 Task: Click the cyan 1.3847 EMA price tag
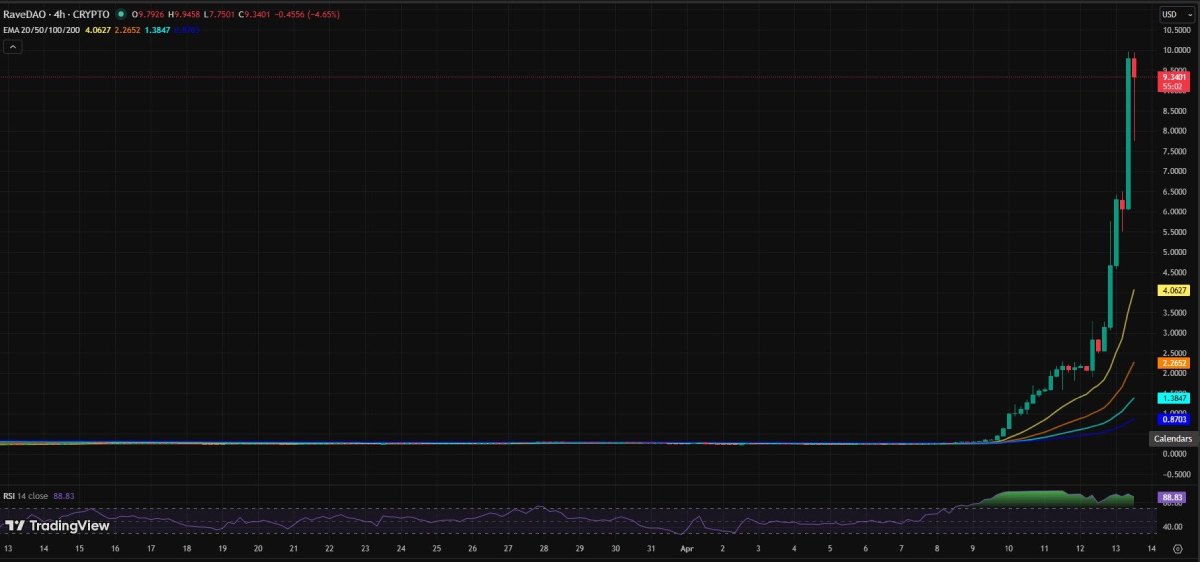[1174, 398]
